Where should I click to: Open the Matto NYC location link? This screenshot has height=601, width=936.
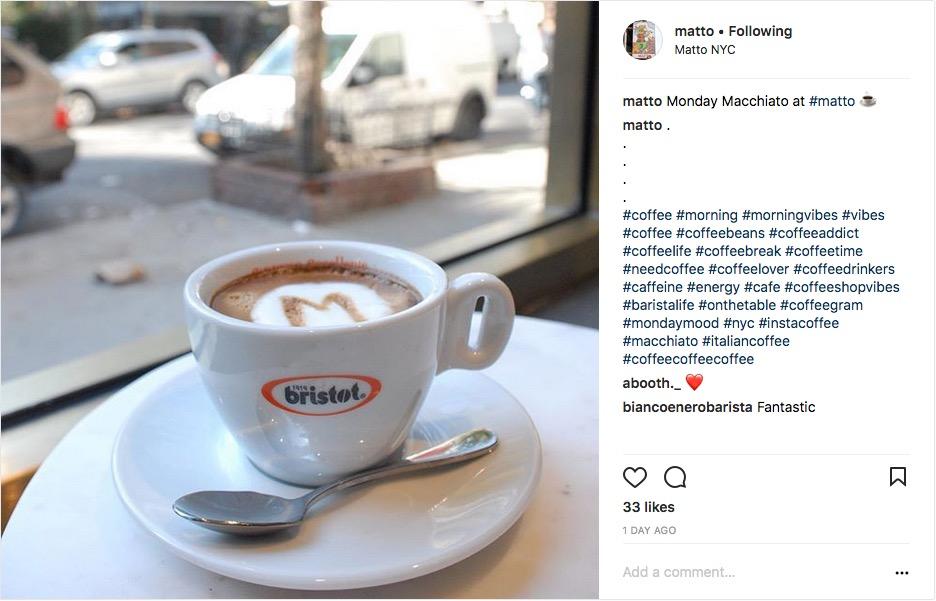[704, 50]
